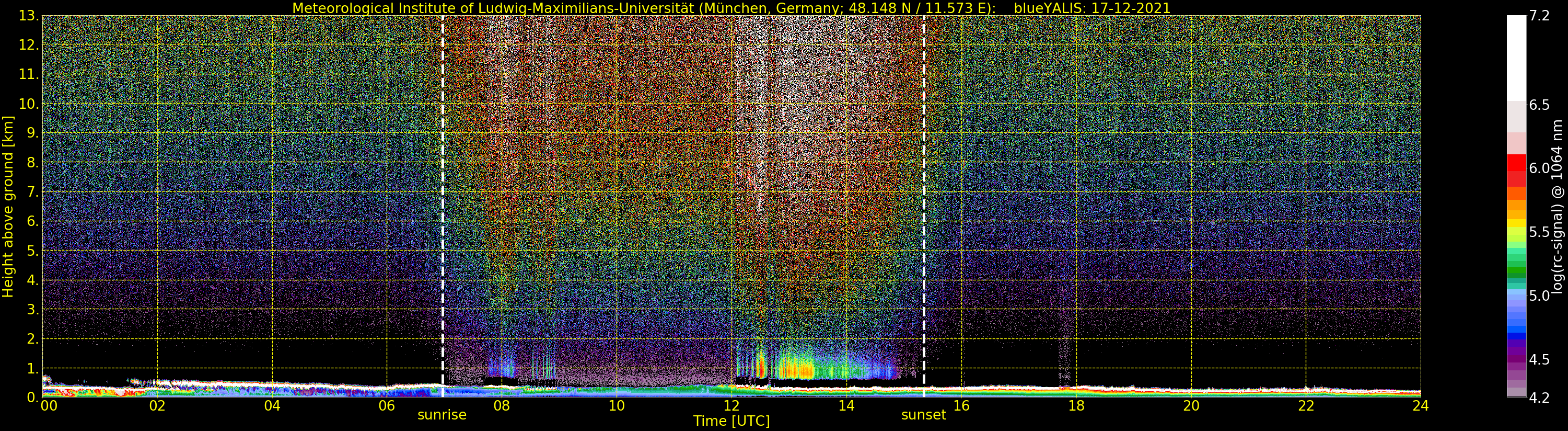The height and width of the screenshot is (431, 1568).
Task: Click the time axis tick label 16
Action: [x=961, y=405]
